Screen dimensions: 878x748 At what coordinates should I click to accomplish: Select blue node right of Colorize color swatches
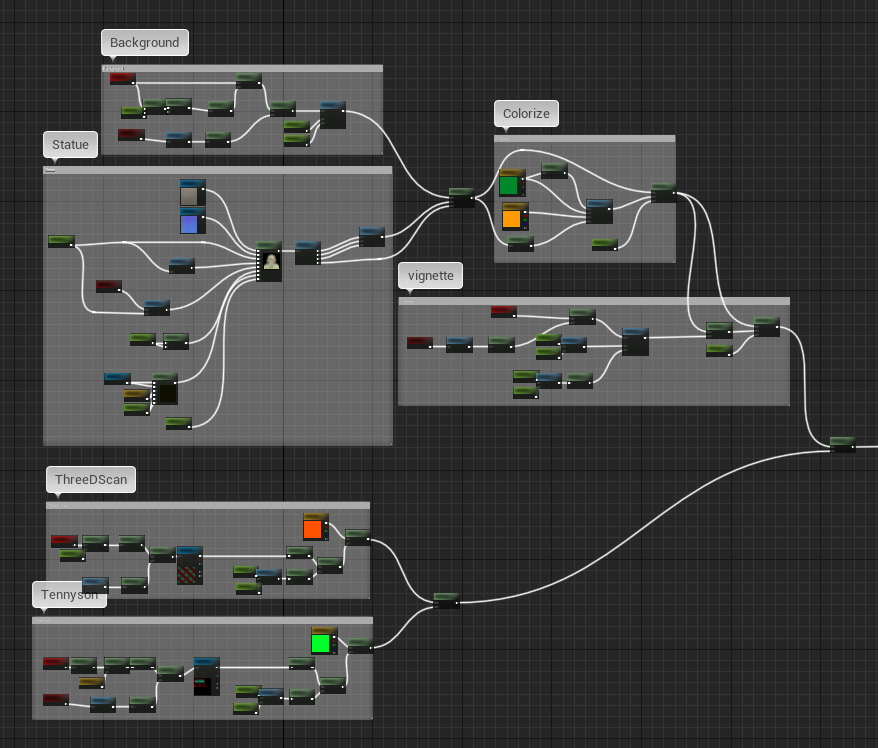pos(599,211)
